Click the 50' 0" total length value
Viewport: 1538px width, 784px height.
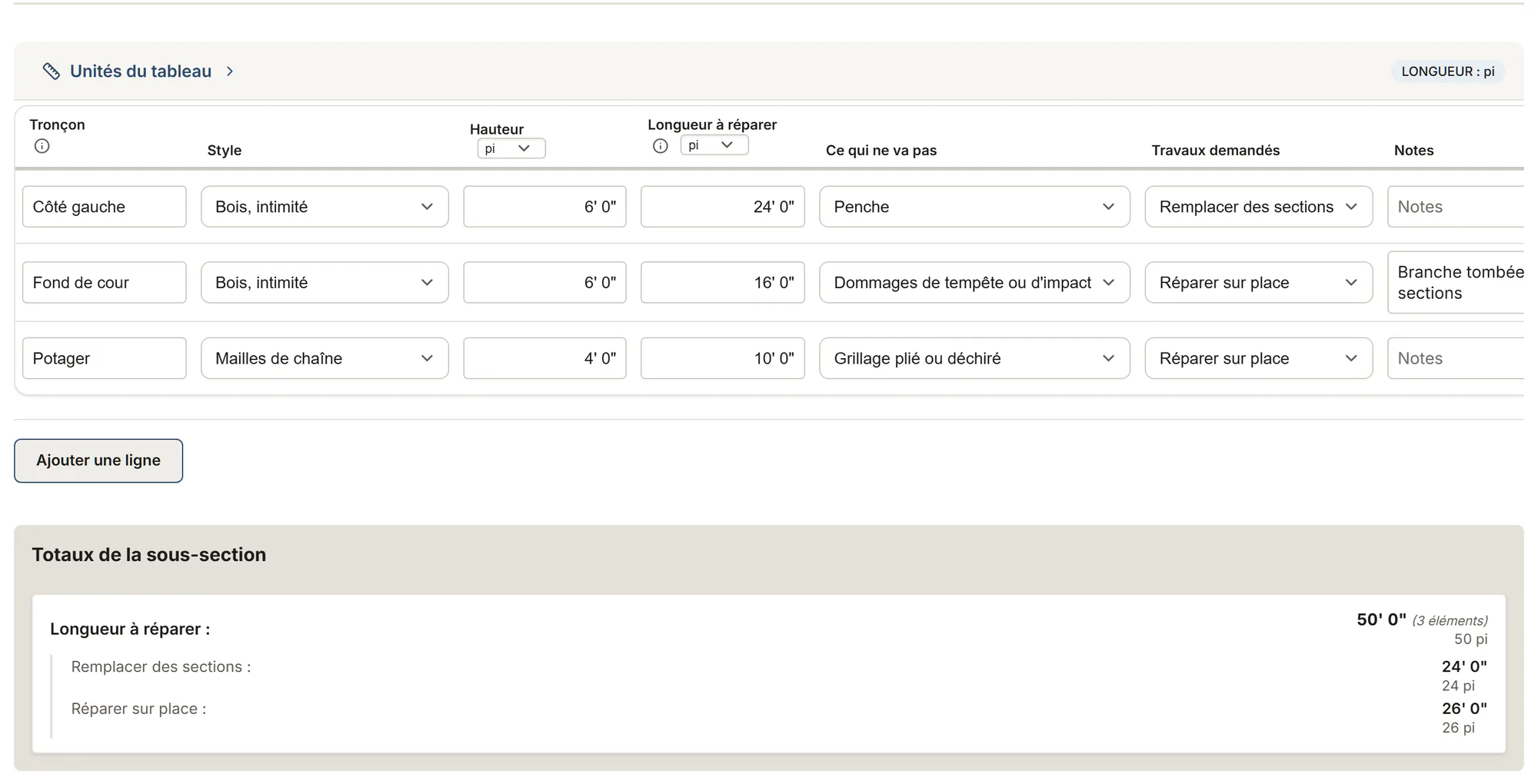pos(1381,620)
